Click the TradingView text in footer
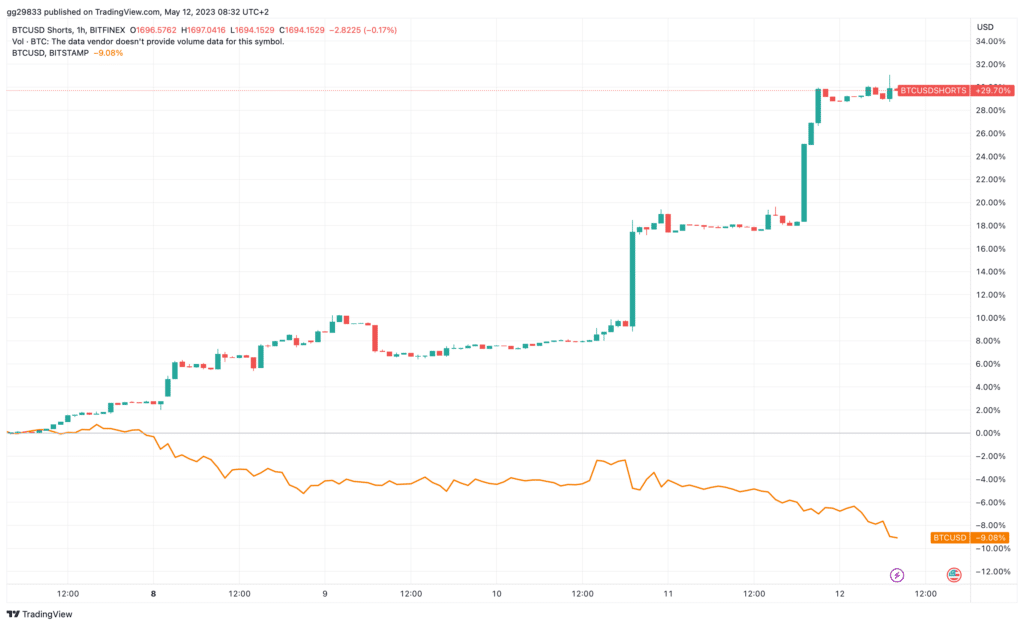This screenshot has width=1024, height=626. click(x=47, y=614)
